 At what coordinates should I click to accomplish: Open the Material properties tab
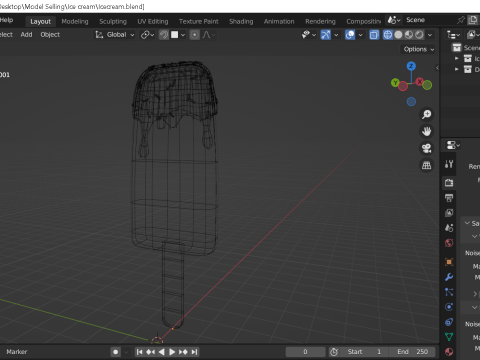coord(449,352)
